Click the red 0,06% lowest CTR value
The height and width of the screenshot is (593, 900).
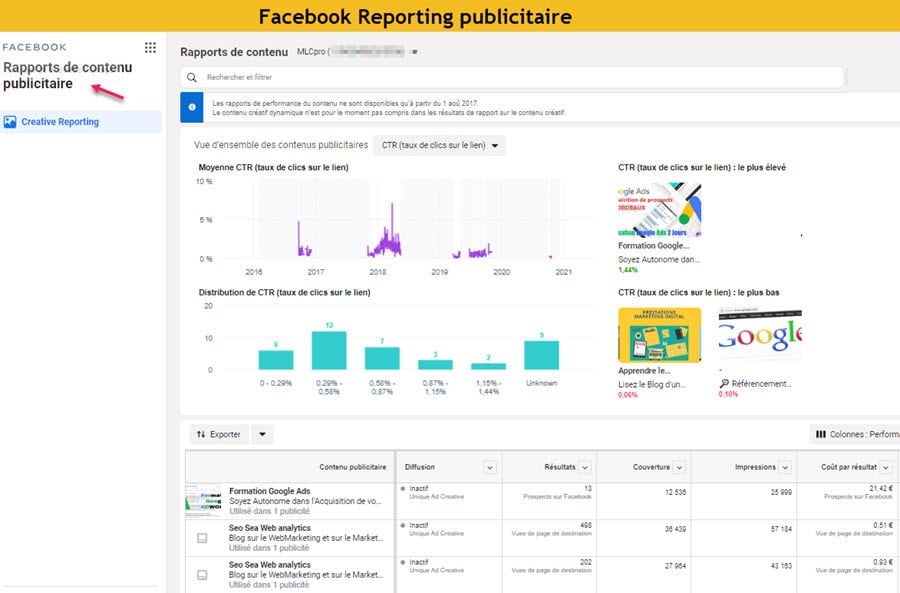[628, 395]
